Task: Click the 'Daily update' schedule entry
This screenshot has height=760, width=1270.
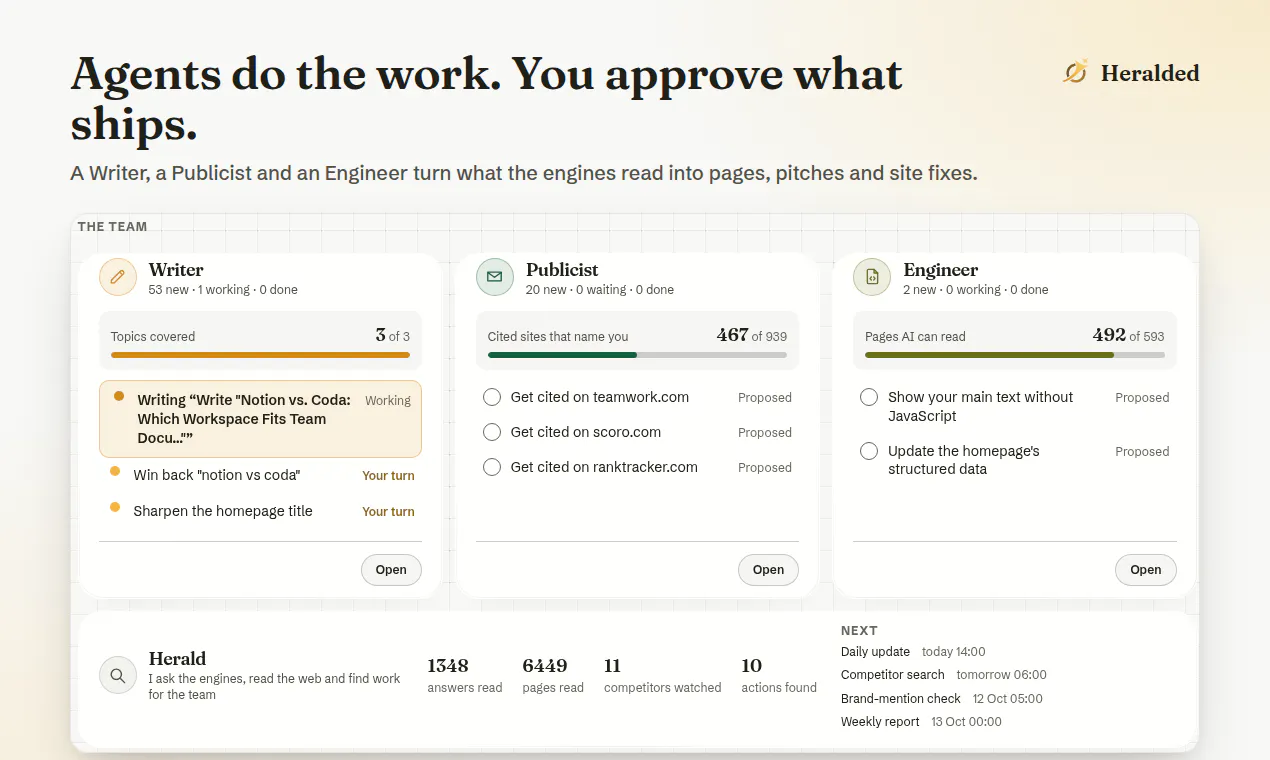Action: point(913,652)
